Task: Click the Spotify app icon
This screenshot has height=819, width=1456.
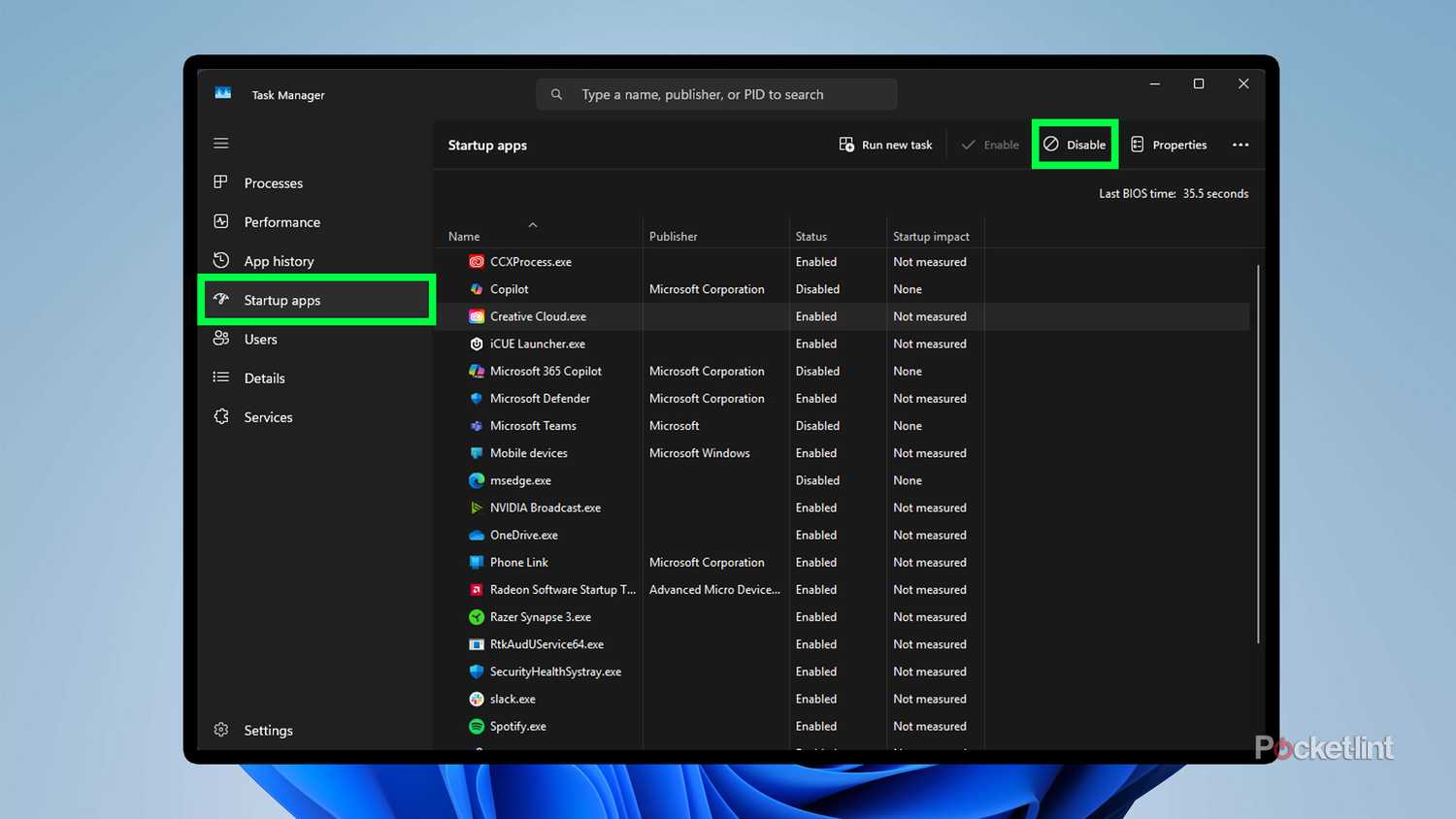Action: pos(476,726)
